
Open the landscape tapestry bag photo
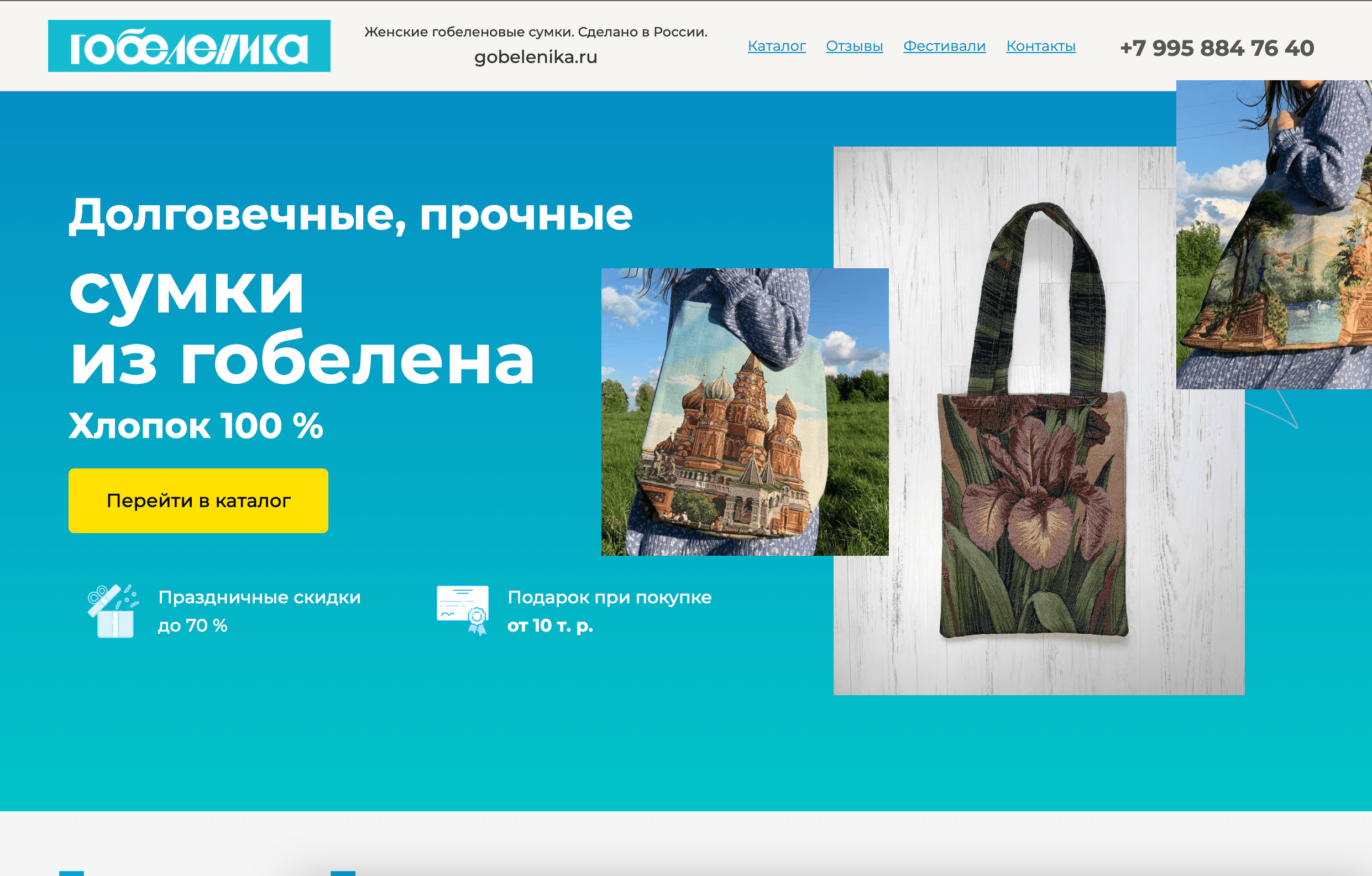coord(1274,235)
